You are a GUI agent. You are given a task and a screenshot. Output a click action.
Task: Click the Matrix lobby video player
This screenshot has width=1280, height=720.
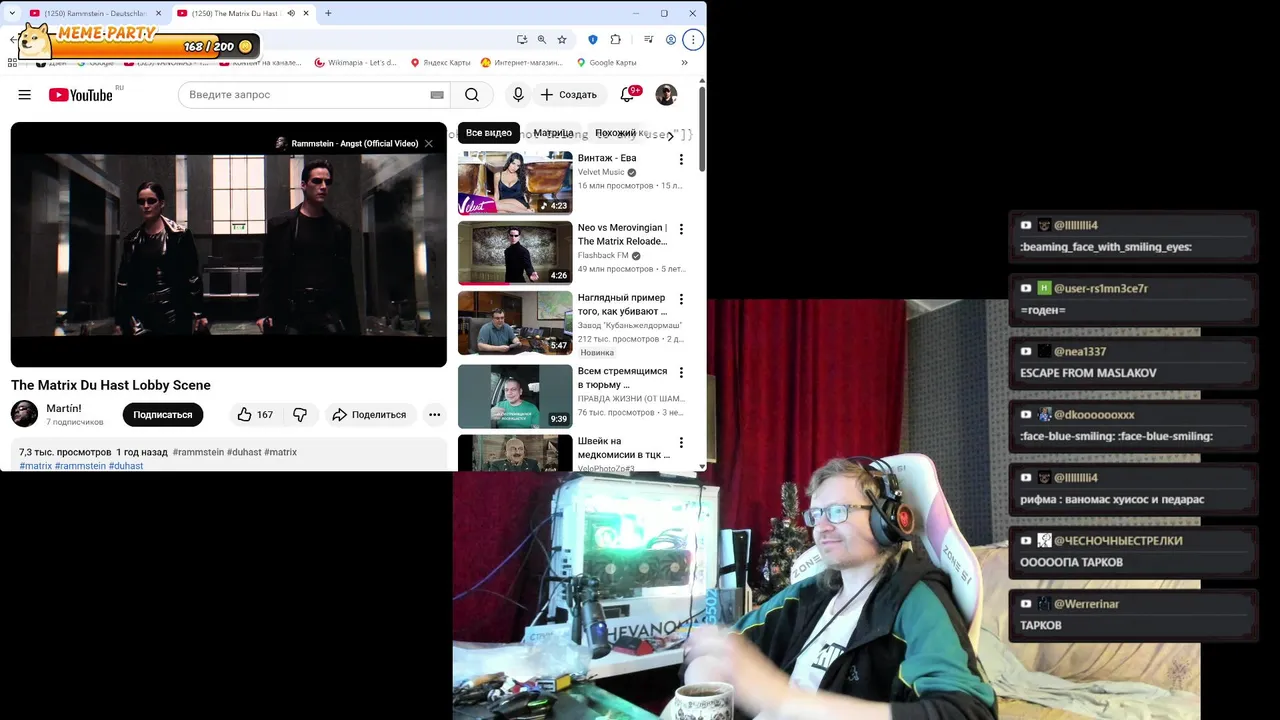229,245
